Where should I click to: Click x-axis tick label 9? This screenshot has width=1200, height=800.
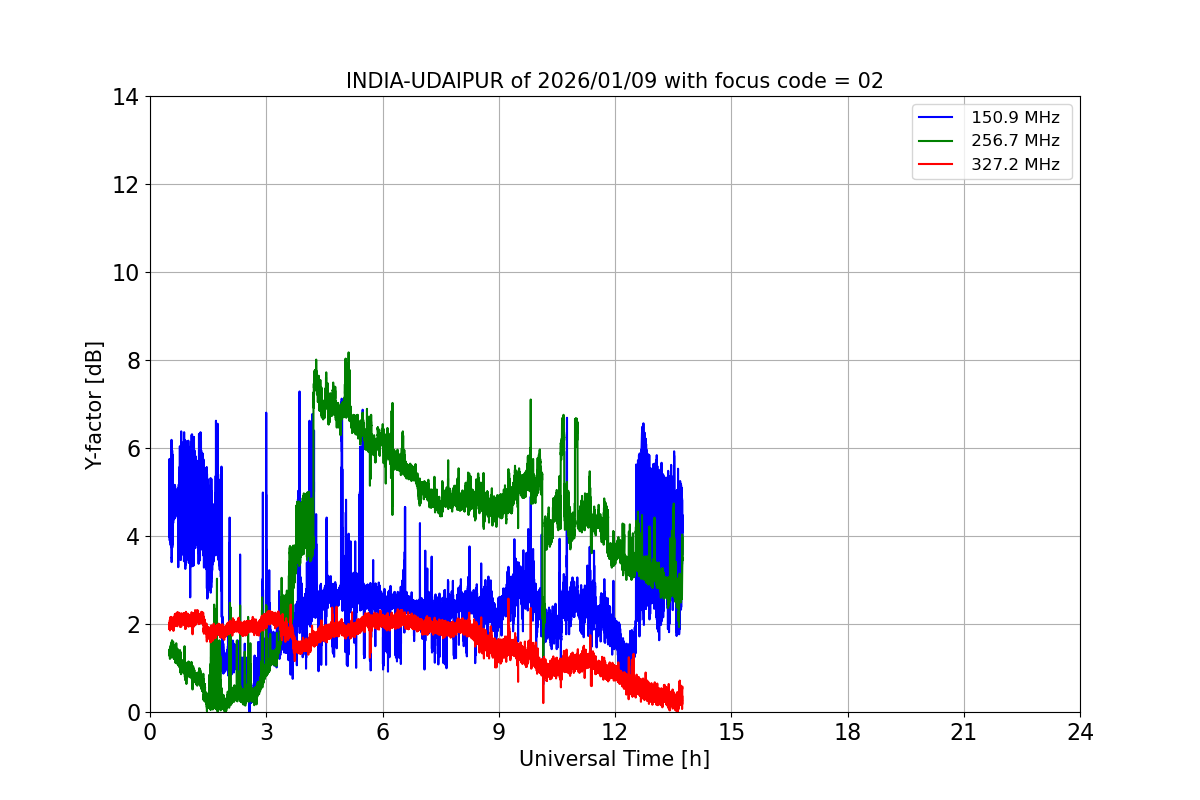(499, 732)
